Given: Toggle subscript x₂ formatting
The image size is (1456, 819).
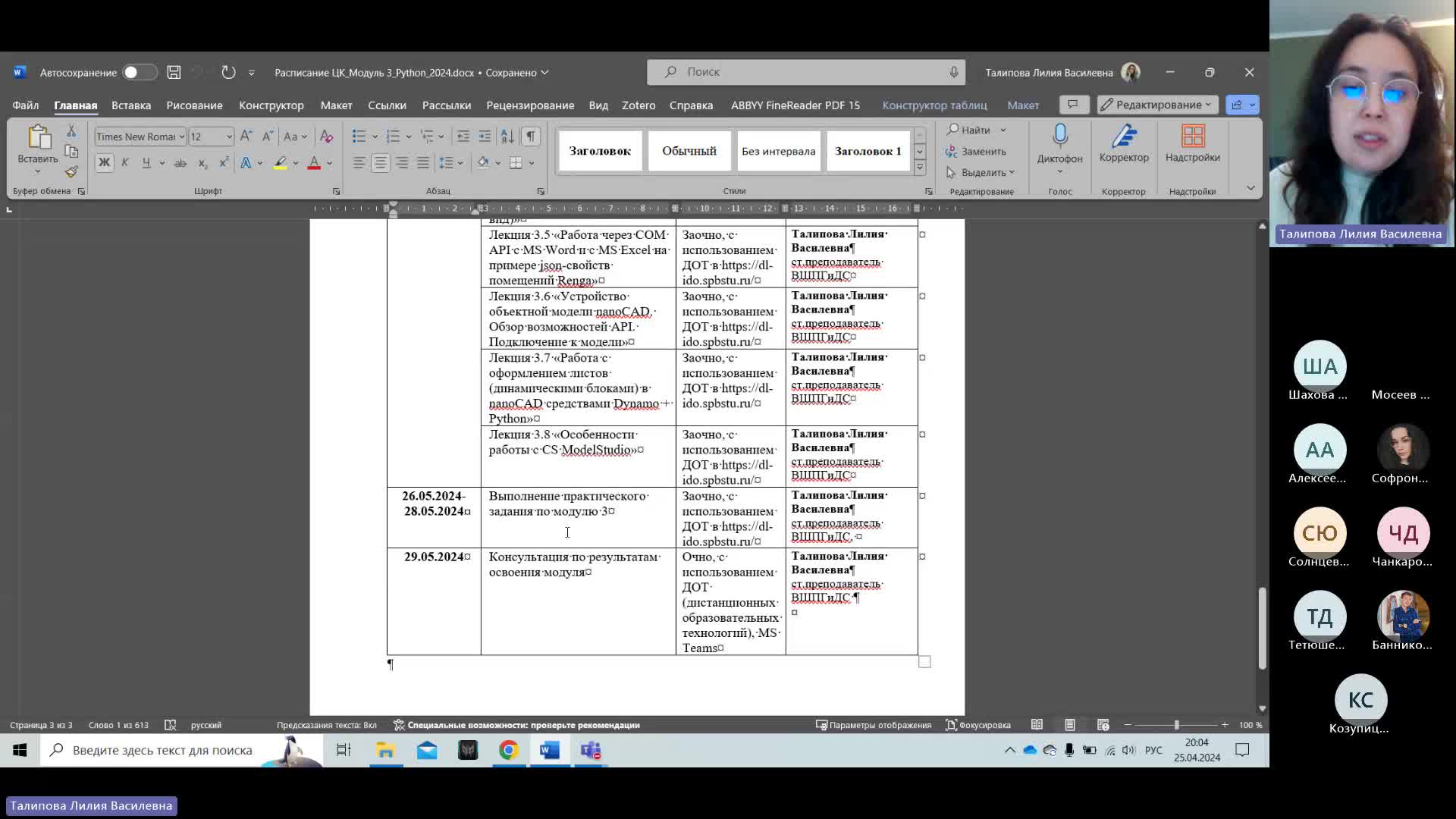Looking at the screenshot, I should 202,163.
